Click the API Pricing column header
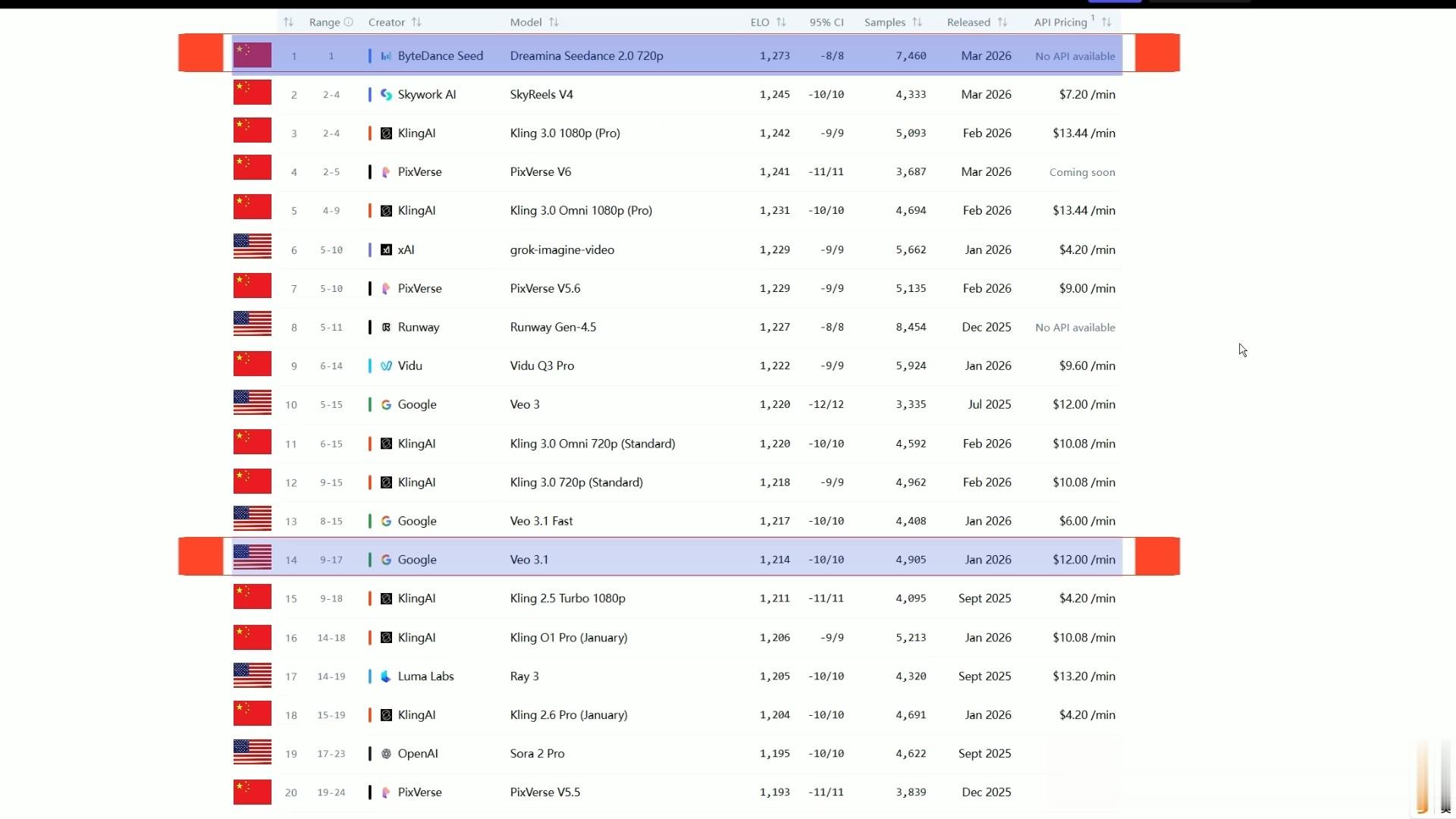1456x819 pixels. [1060, 22]
